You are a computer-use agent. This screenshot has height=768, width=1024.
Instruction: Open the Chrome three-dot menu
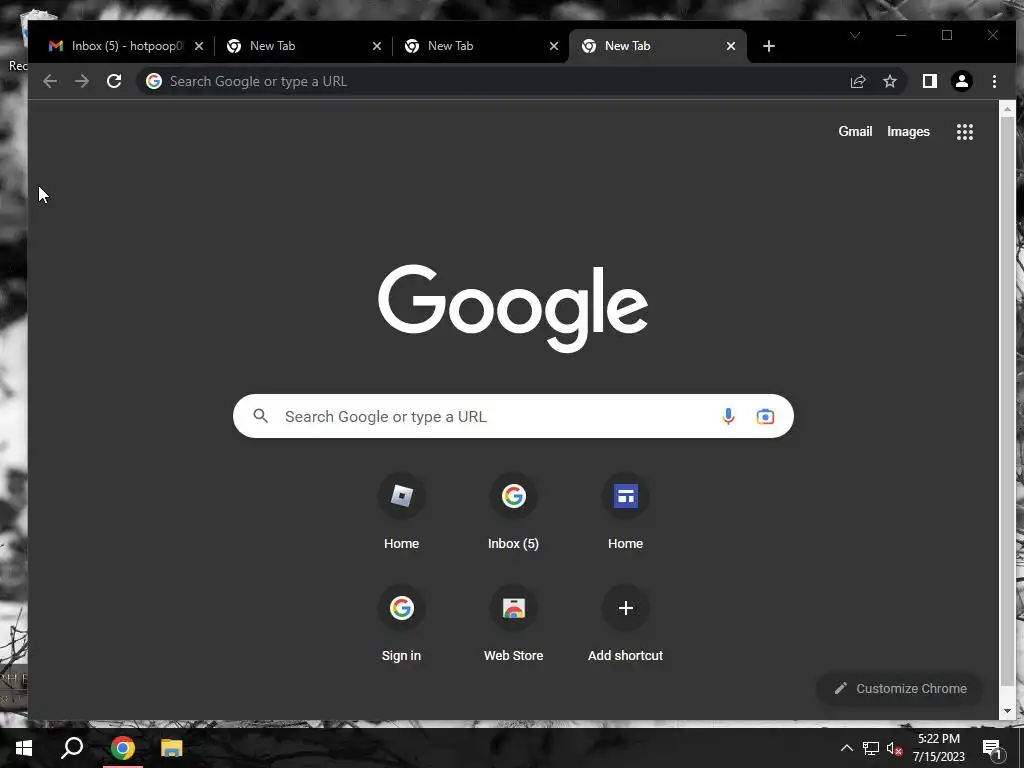[x=994, y=81]
